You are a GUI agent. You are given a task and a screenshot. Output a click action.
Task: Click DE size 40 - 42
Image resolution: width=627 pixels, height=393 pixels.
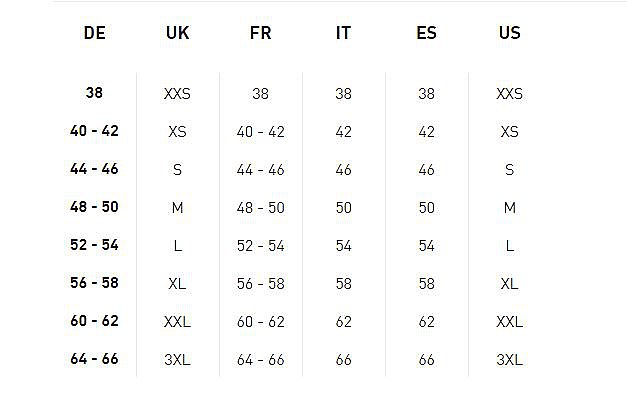tap(94, 131)
